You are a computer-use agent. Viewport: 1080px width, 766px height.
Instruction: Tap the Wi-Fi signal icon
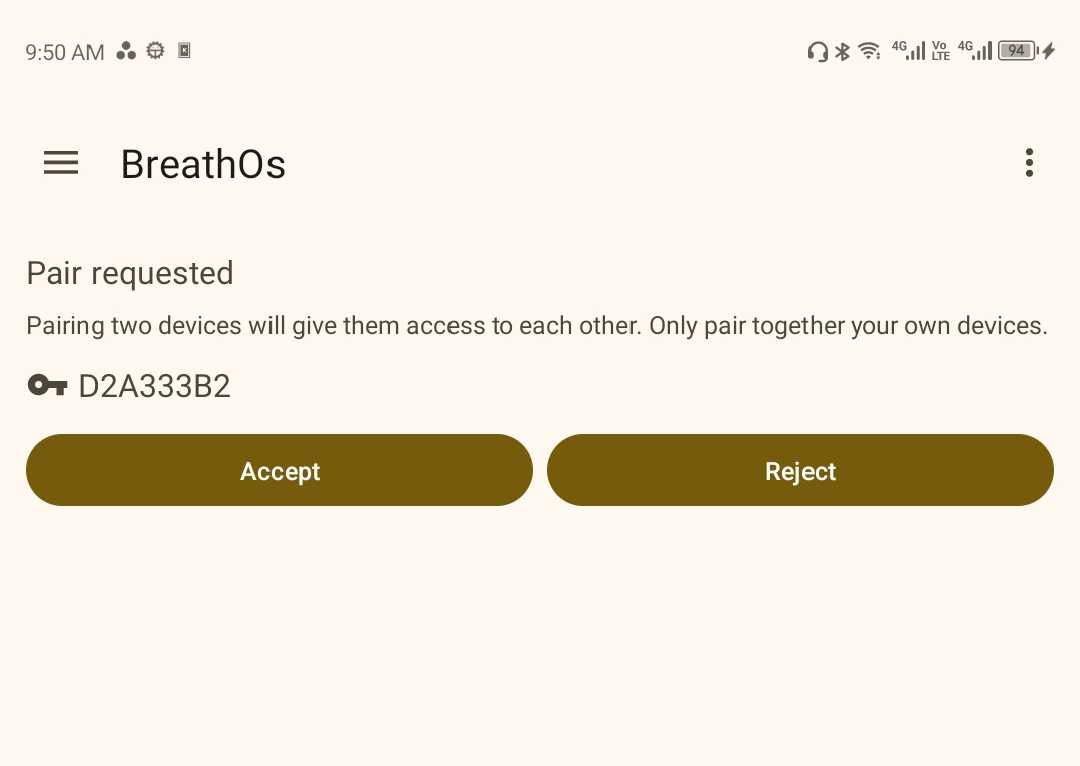click(x=868, y=51)
